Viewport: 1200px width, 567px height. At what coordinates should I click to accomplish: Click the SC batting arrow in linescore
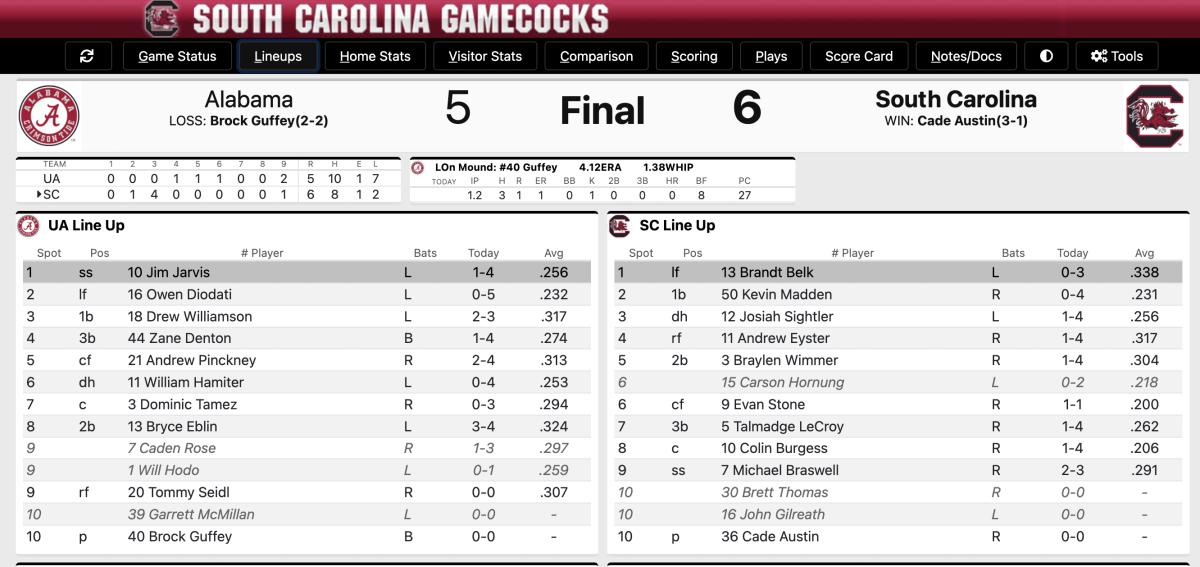(x=39, y=194)
